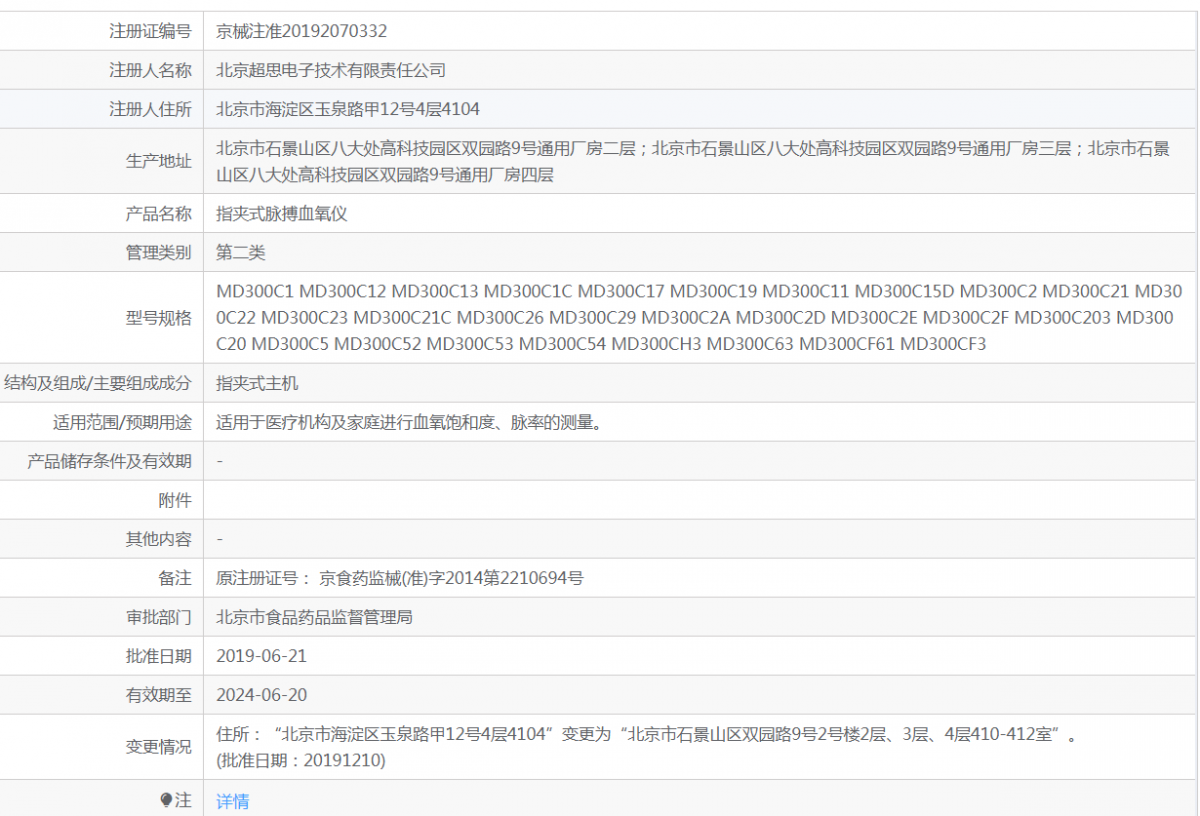The height and width of the screenshot is (816, 1200).
Task: Click the 注册证编号 label cell
Action: click(101, 31)
